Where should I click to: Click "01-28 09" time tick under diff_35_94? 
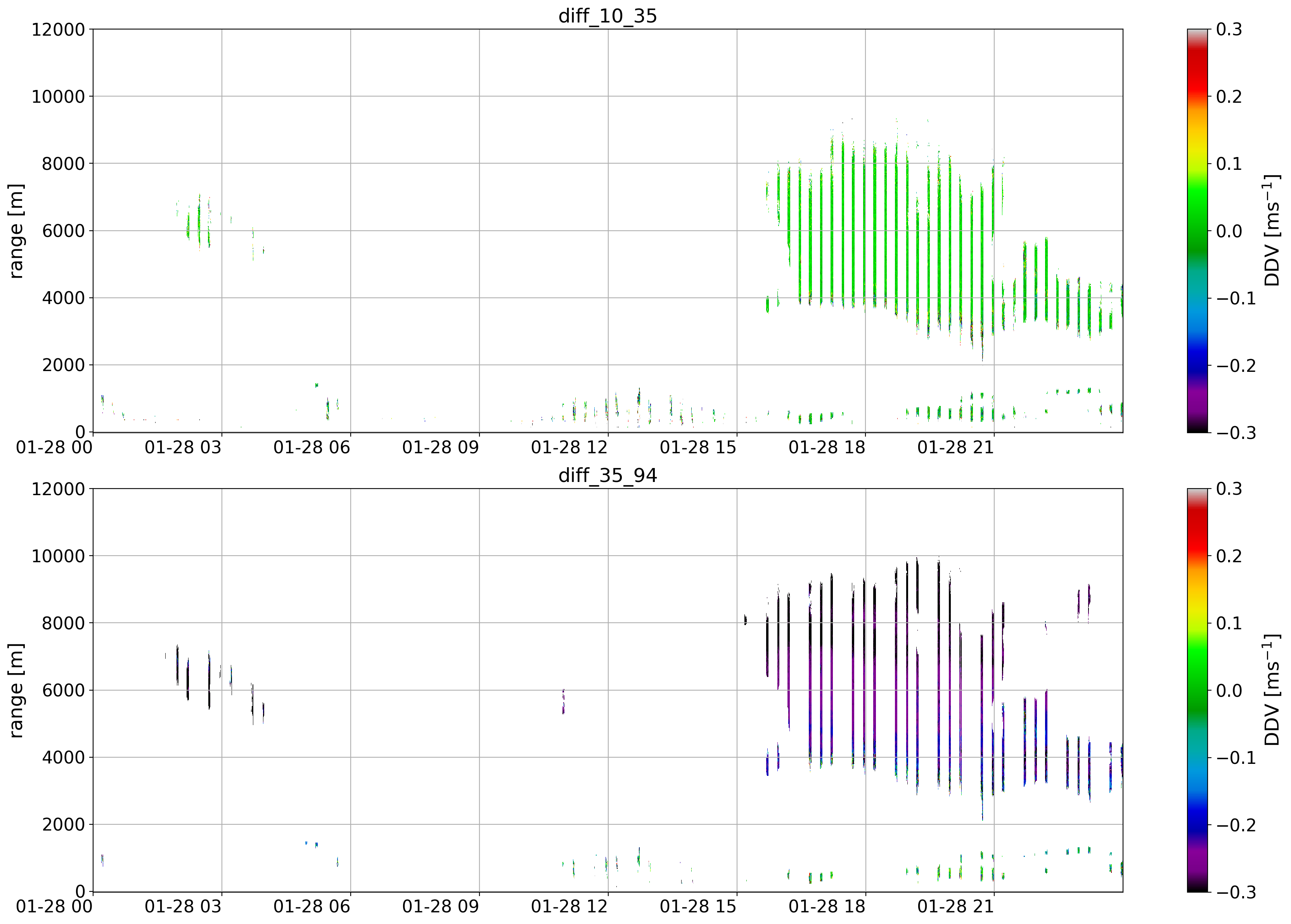point(441,907)
